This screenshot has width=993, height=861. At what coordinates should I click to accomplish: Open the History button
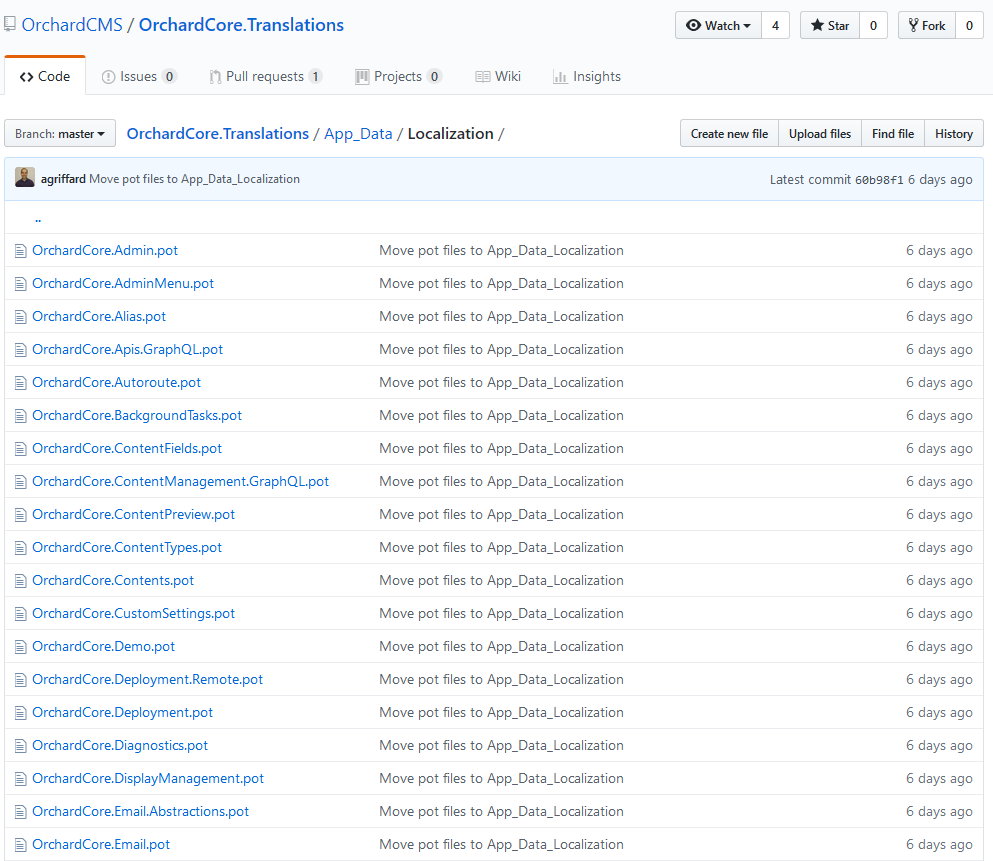(954, 134)
